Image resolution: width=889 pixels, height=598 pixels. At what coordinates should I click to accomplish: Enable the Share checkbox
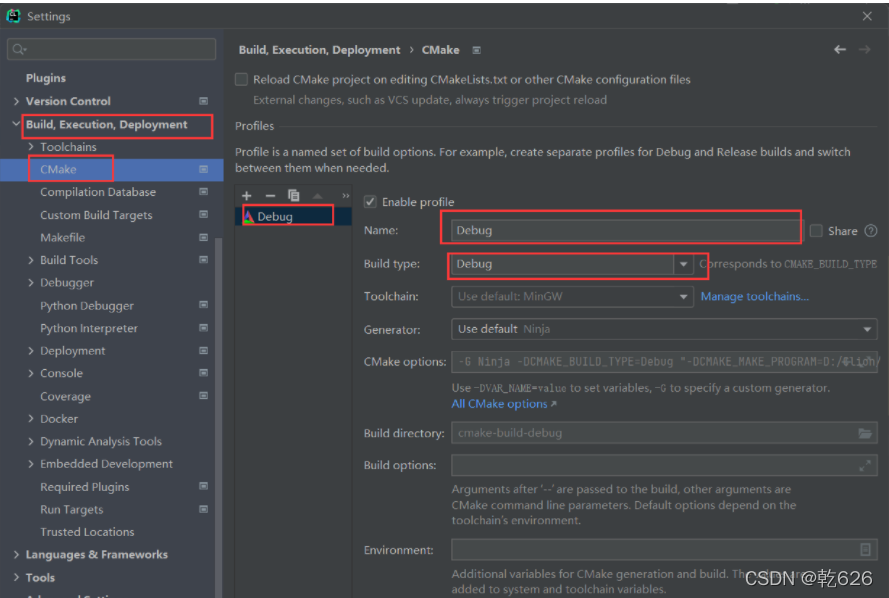[817, 231]
